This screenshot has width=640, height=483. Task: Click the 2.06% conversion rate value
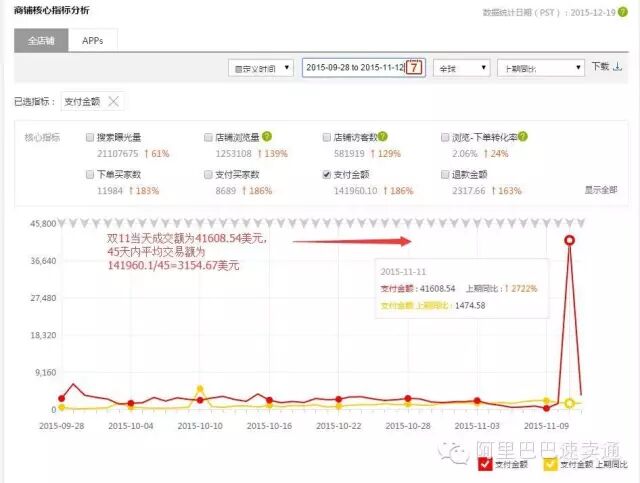point(464,154)
